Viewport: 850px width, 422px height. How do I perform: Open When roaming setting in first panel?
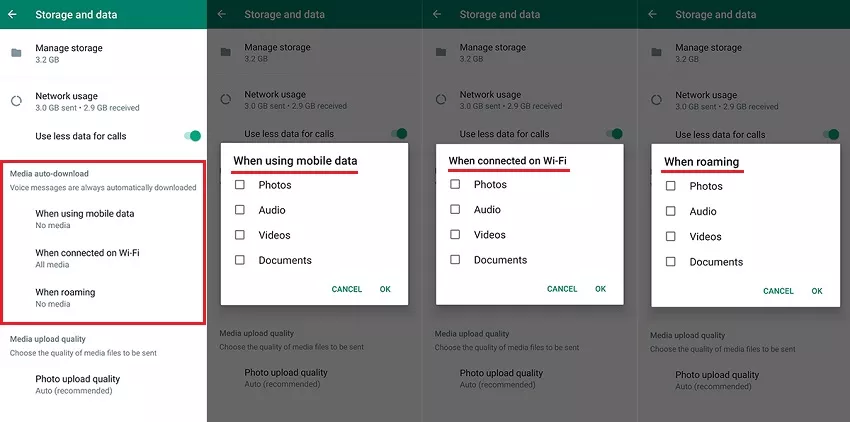(103, 297)
